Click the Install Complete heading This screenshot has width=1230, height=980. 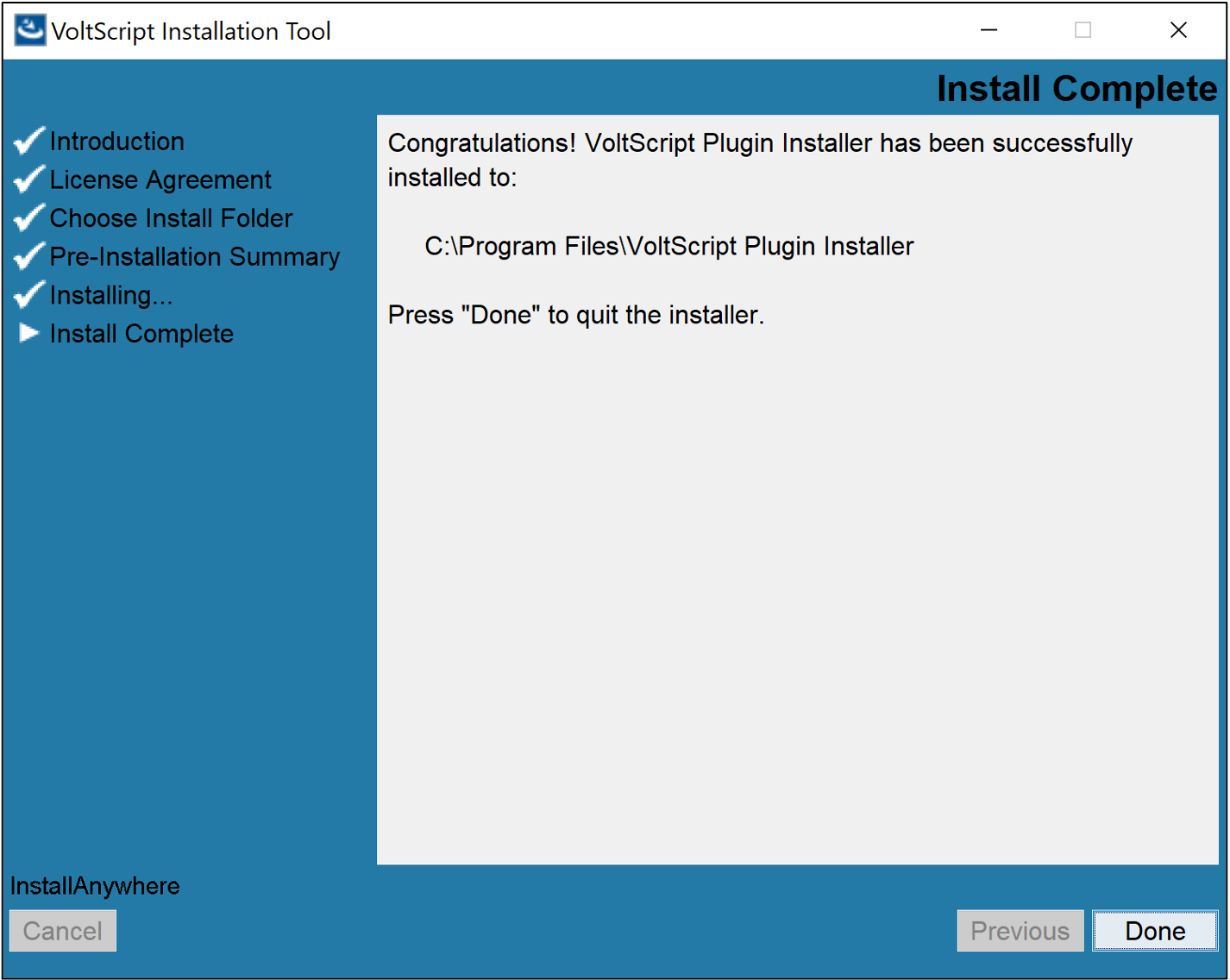1076,89
